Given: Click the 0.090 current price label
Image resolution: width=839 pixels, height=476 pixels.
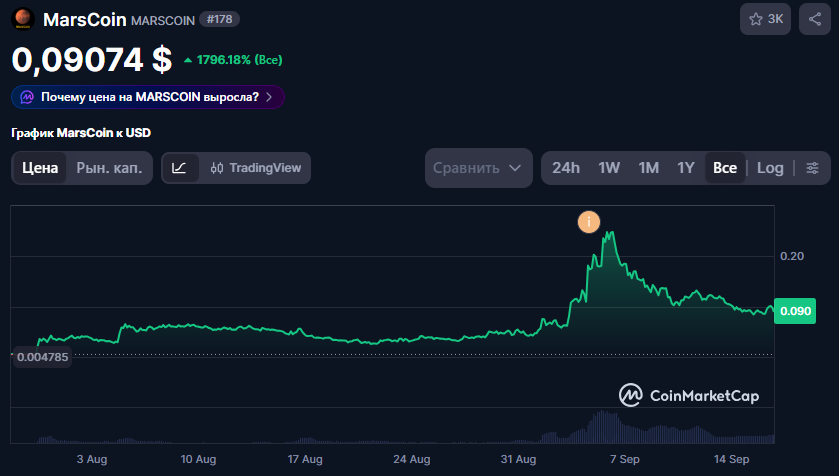Looking at the screenshot, I should click(795, 311).
